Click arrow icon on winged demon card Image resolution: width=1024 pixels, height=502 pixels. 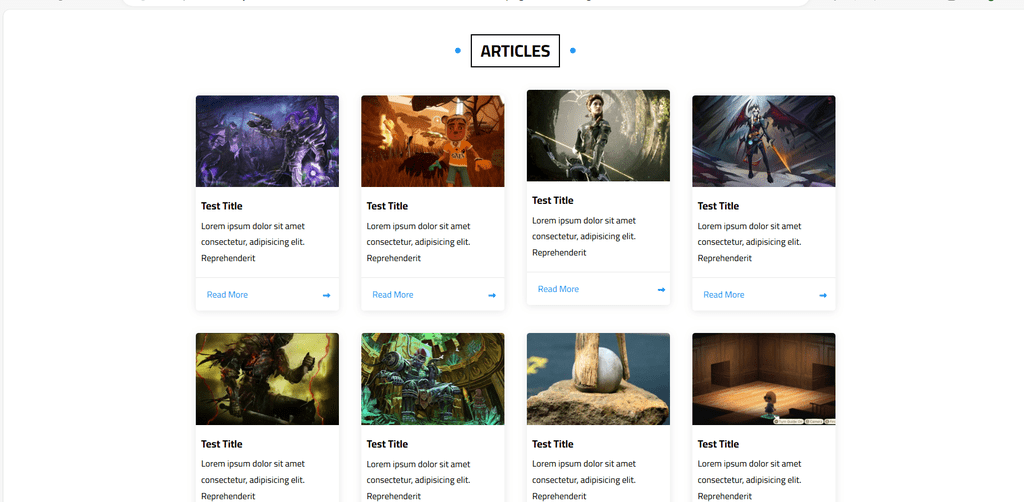point(823,295)
